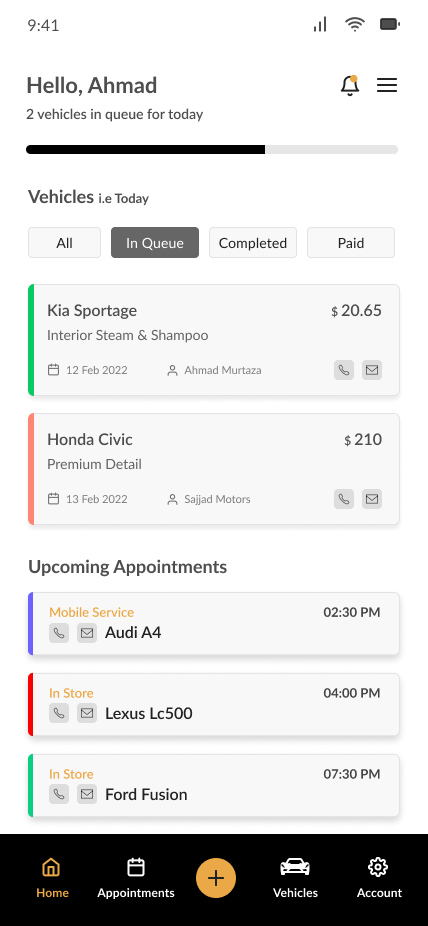Email the Lexus Lc500 appointment contact

[87, 713]
